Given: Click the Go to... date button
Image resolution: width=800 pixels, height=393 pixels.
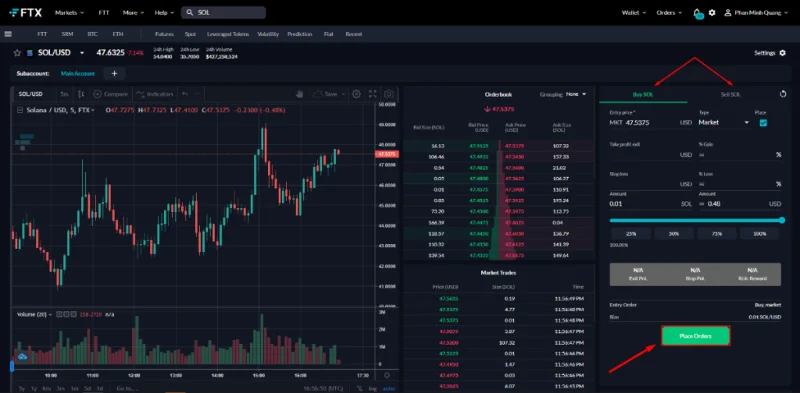Looking at the screenshot, I should 127,388.
